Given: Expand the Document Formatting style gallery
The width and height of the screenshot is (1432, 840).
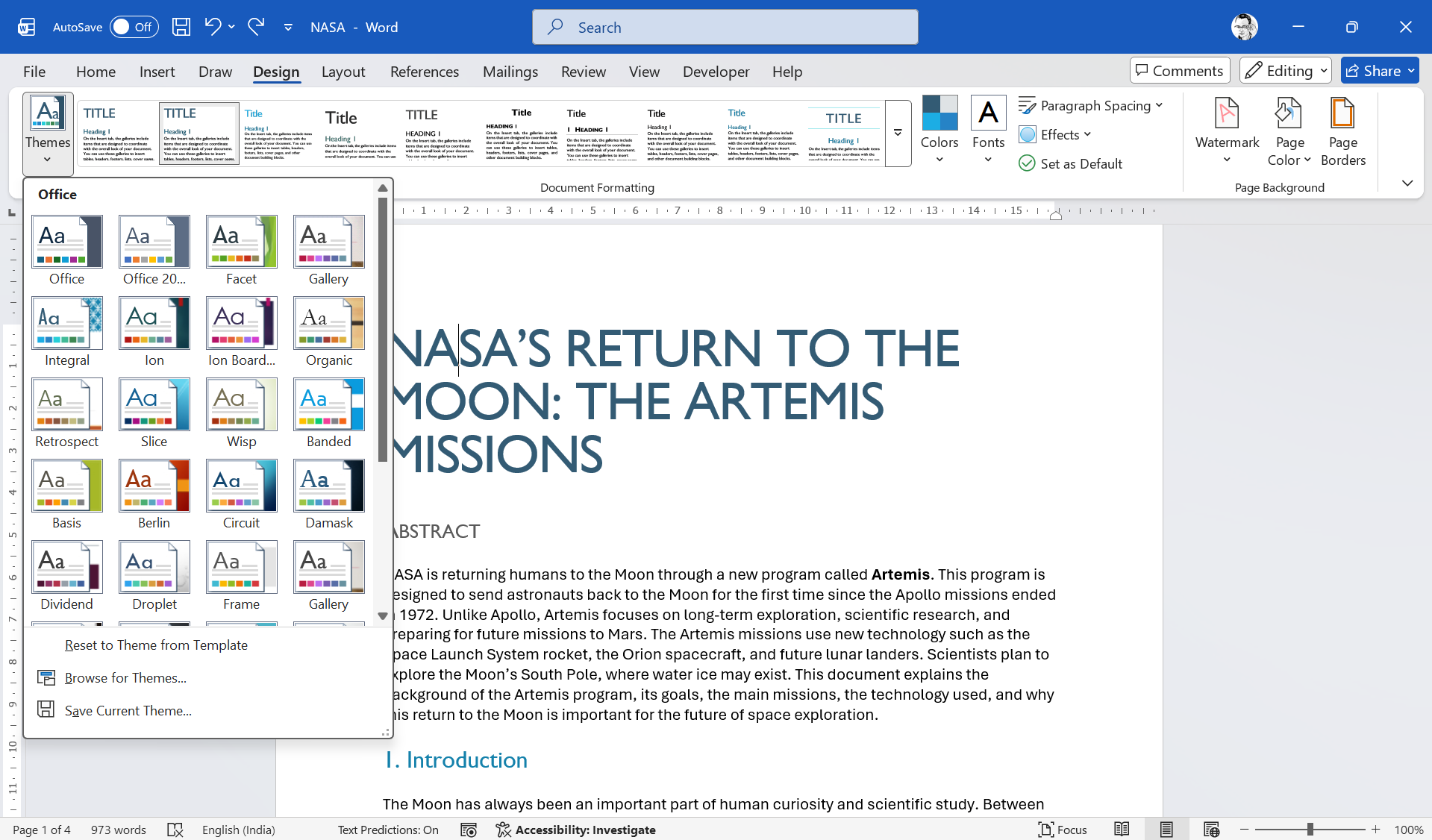Looking at the screenshot, I should coord(898,133).
